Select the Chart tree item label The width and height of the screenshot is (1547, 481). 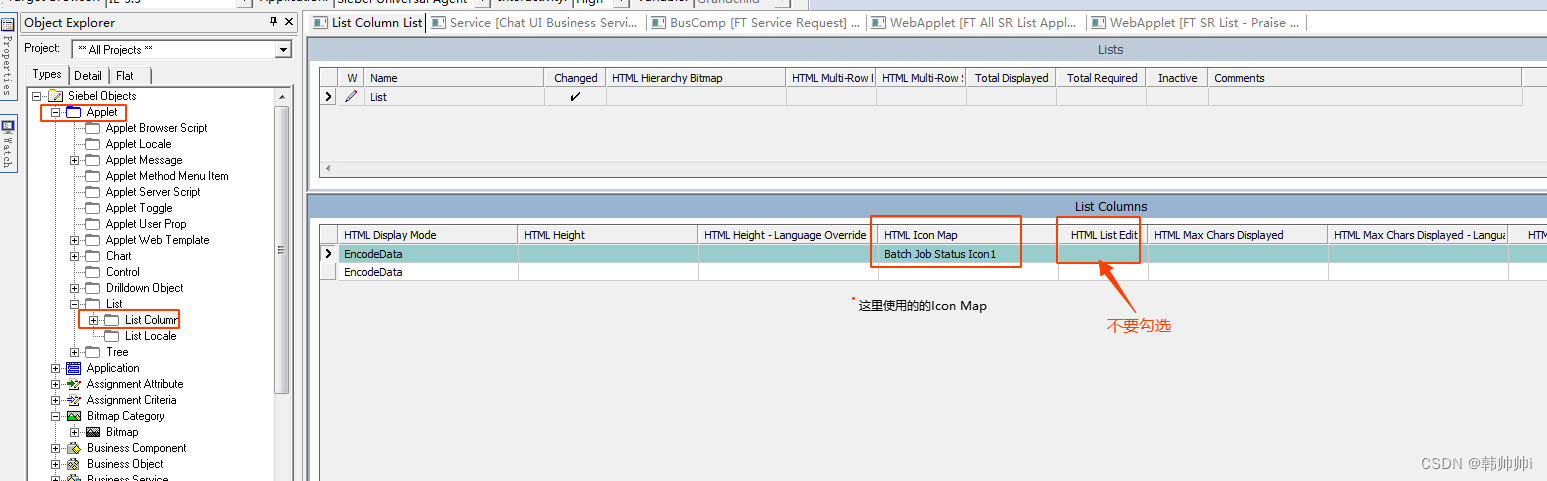coord(118,256)
